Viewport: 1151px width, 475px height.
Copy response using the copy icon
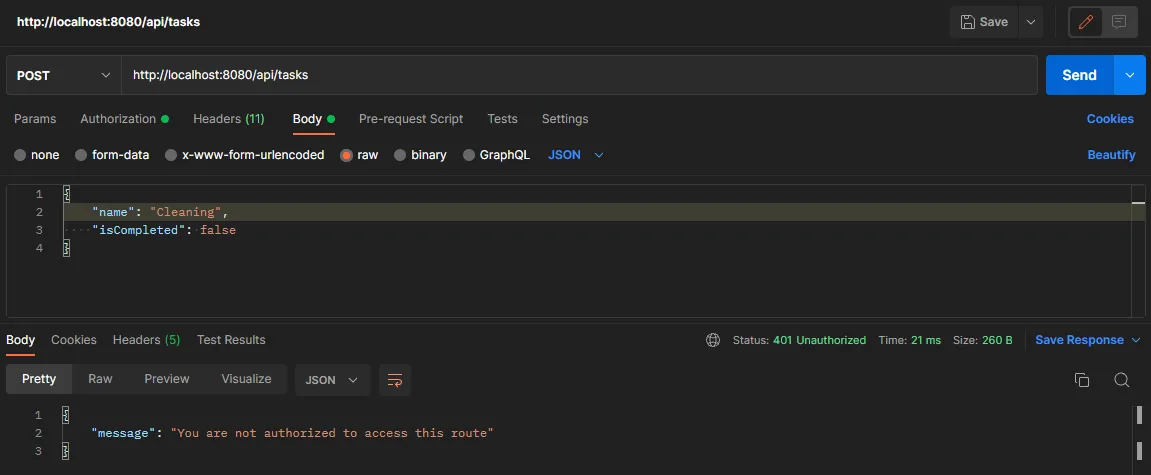click(x=1081, y=380)
